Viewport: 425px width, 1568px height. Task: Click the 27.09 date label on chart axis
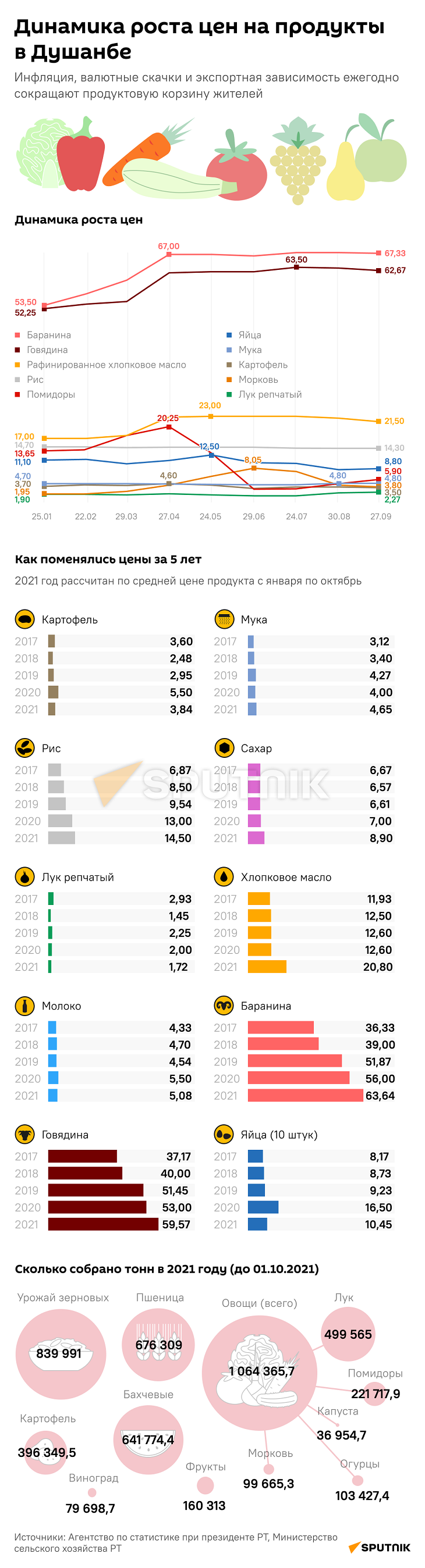coord(381,516)
